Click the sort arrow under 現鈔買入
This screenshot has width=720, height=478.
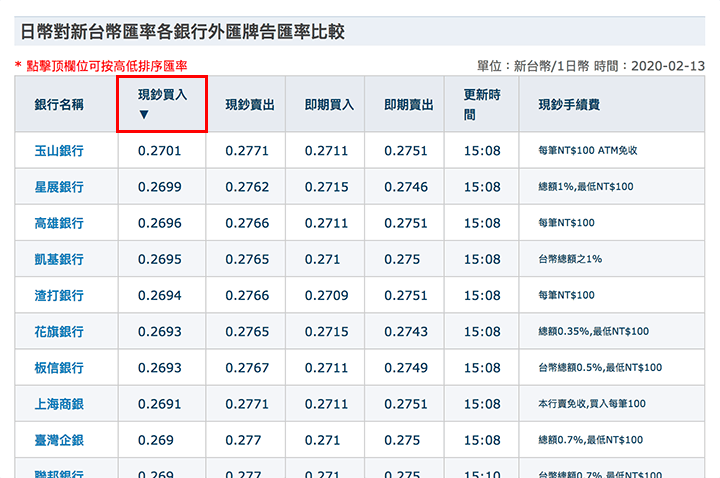point(144,114)
